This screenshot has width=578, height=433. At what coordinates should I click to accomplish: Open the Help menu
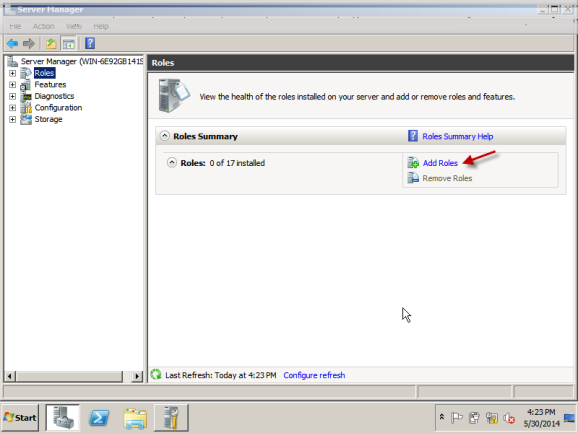coord(101,26)
